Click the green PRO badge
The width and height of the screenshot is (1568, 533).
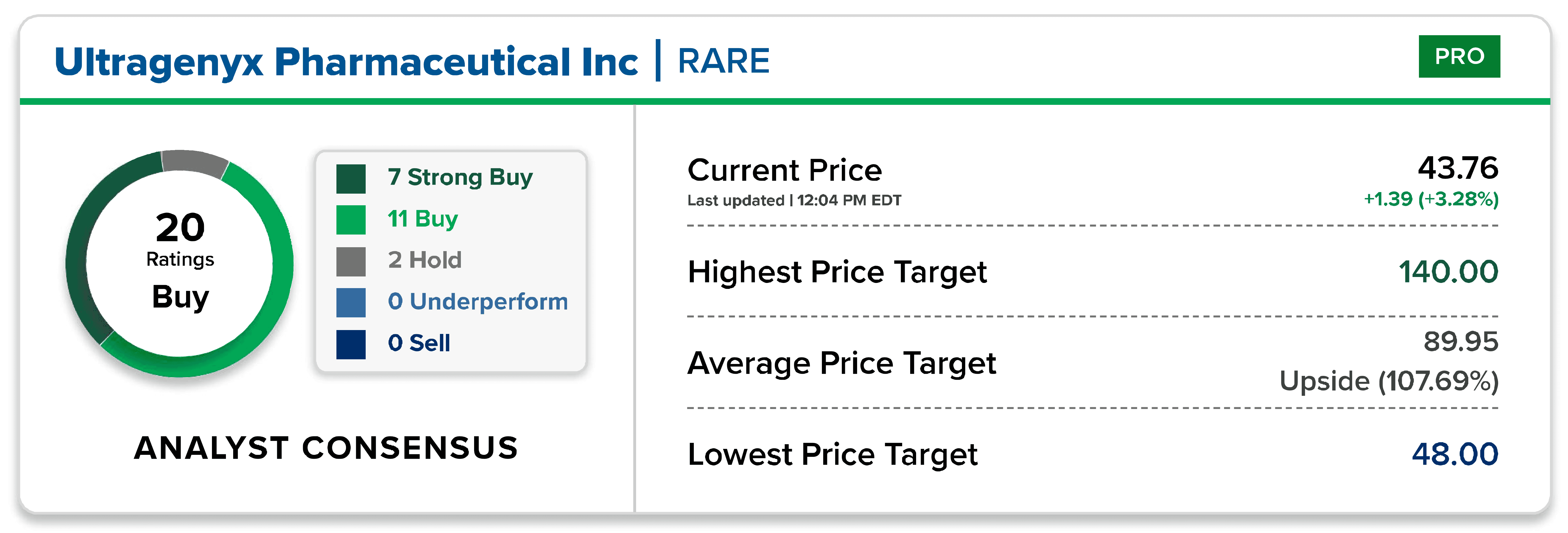1459,56
